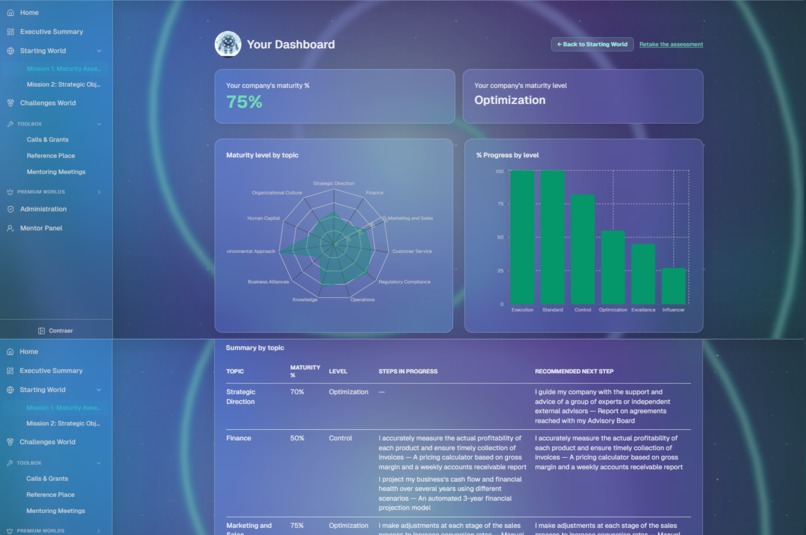
Task: Click the Finance topic cell in table
Action: 239,438
